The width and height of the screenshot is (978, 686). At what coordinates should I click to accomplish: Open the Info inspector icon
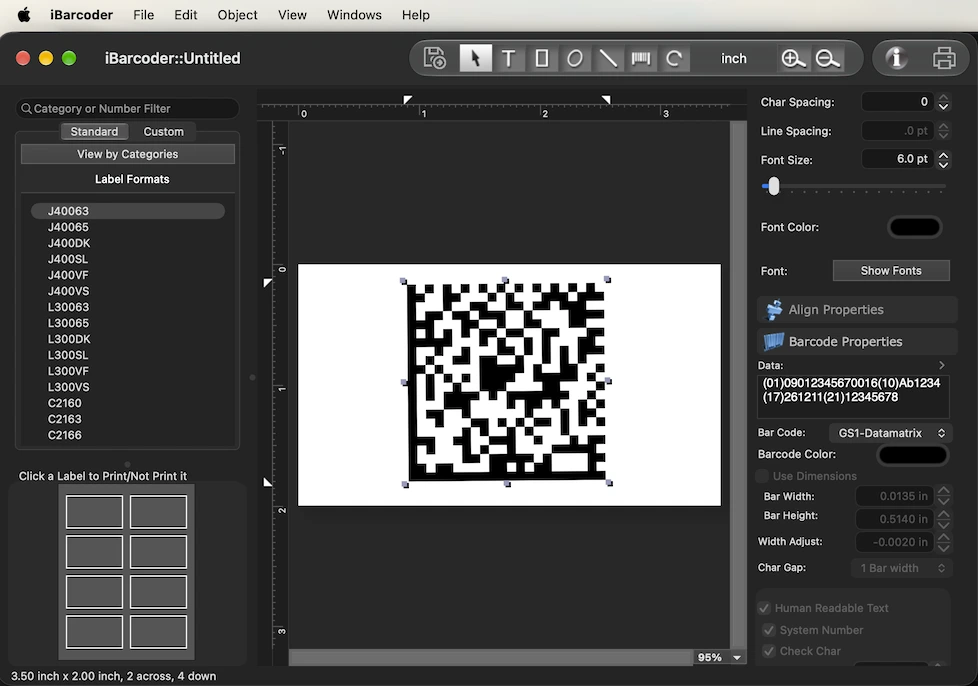(896, 58)
